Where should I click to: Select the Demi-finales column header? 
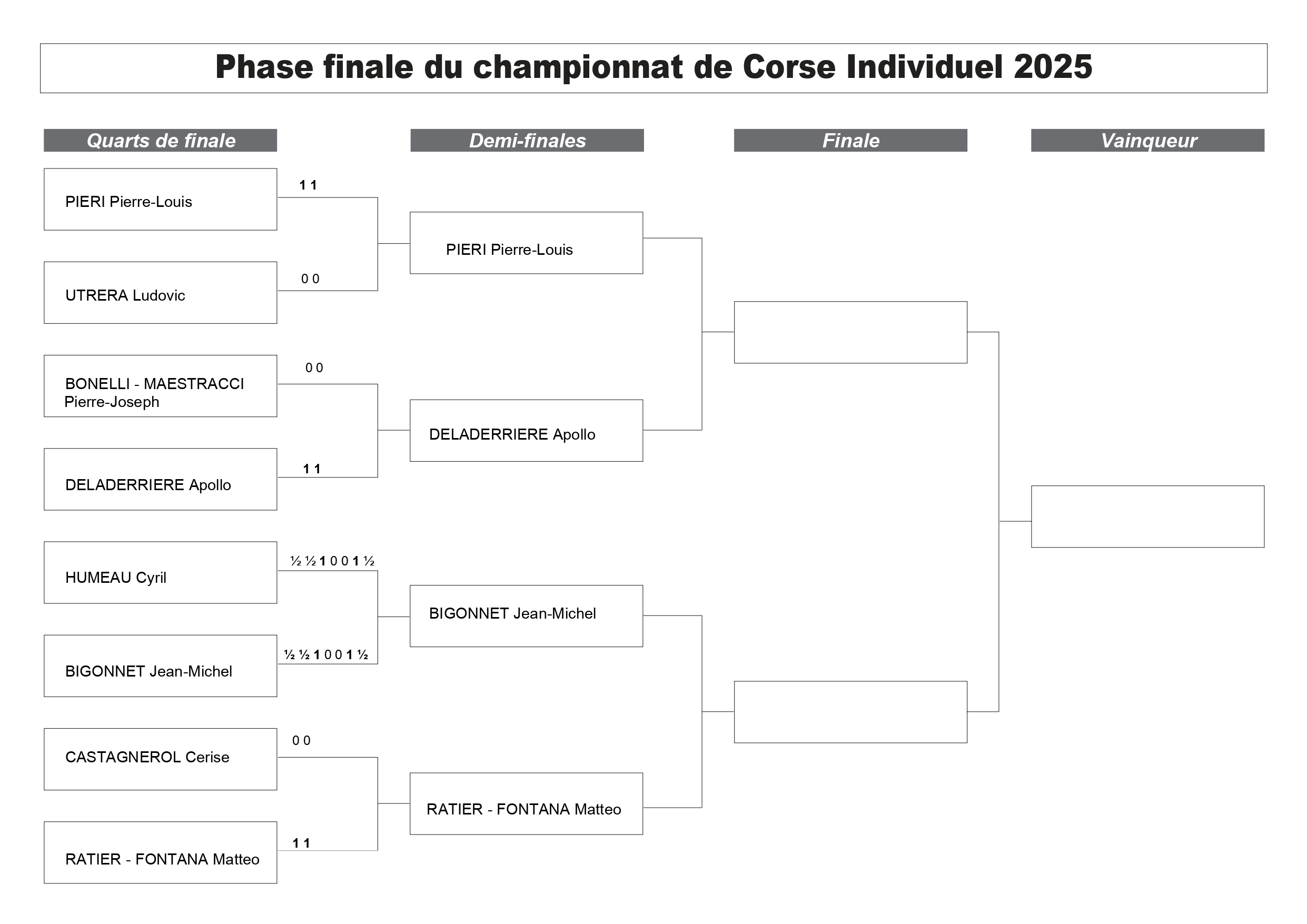click(x=527, y=141)
